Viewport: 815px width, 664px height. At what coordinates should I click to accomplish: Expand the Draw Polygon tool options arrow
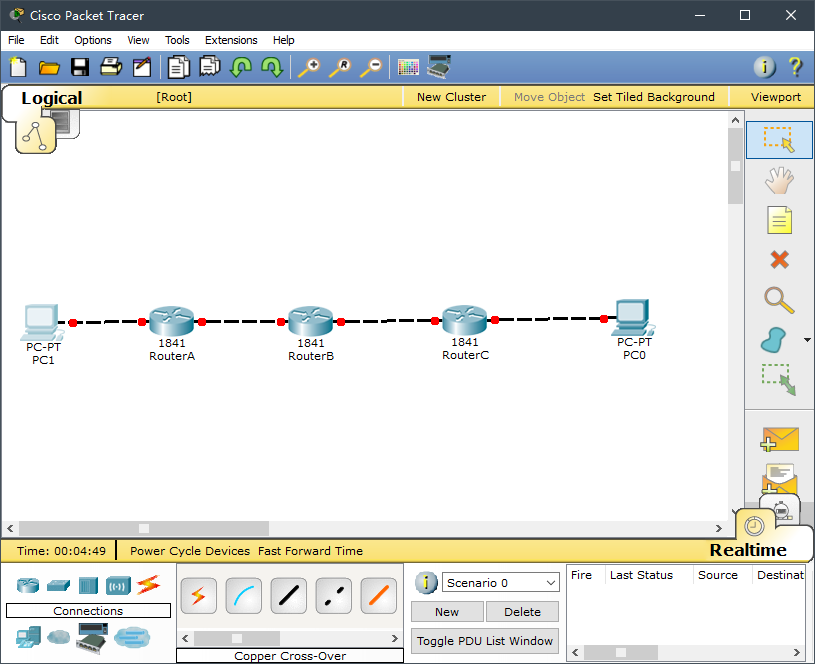coord(807,340)
